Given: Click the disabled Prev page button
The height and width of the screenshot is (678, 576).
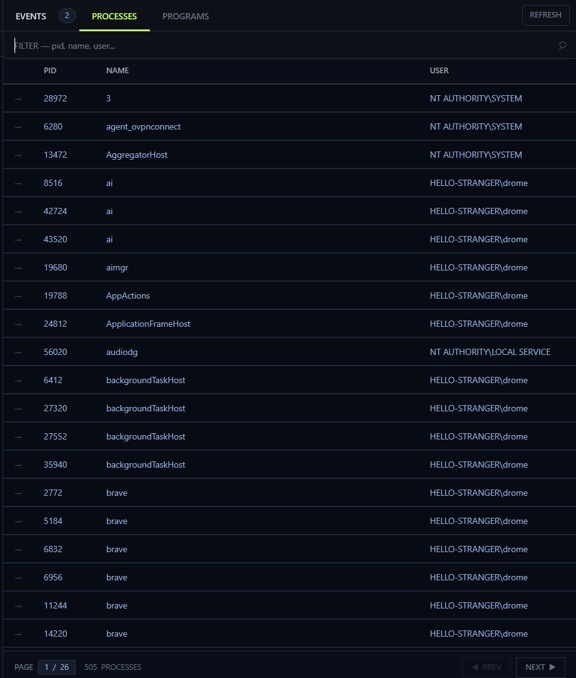Looking at the screenshot, I should (486, 667).
